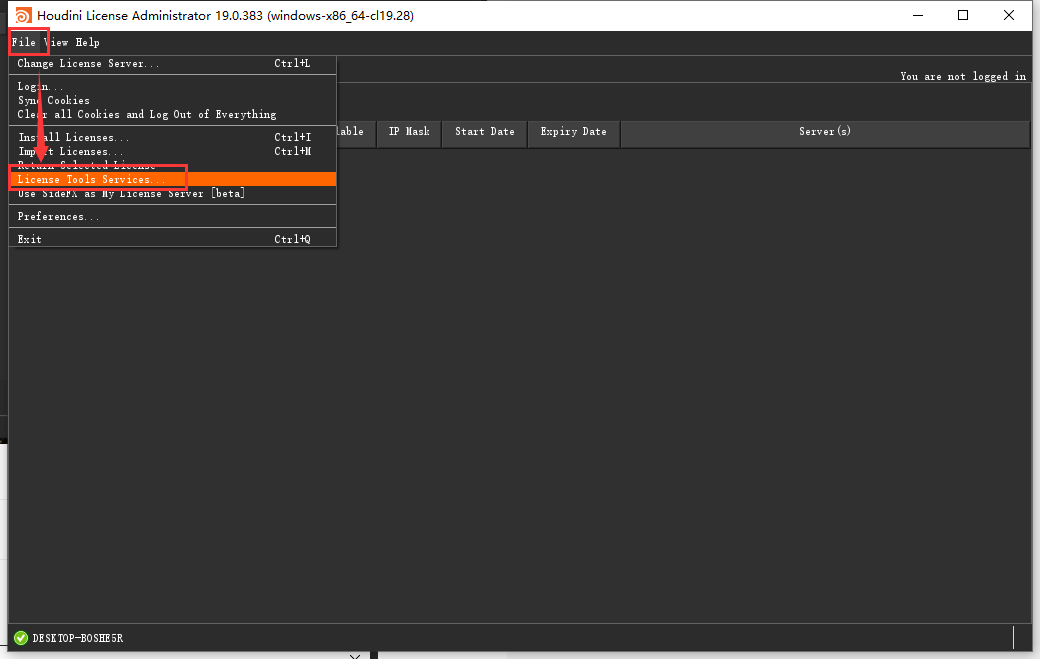The image size is (1040, 659).
Task: Click the Server(s) column header
Action: [824, 132]
